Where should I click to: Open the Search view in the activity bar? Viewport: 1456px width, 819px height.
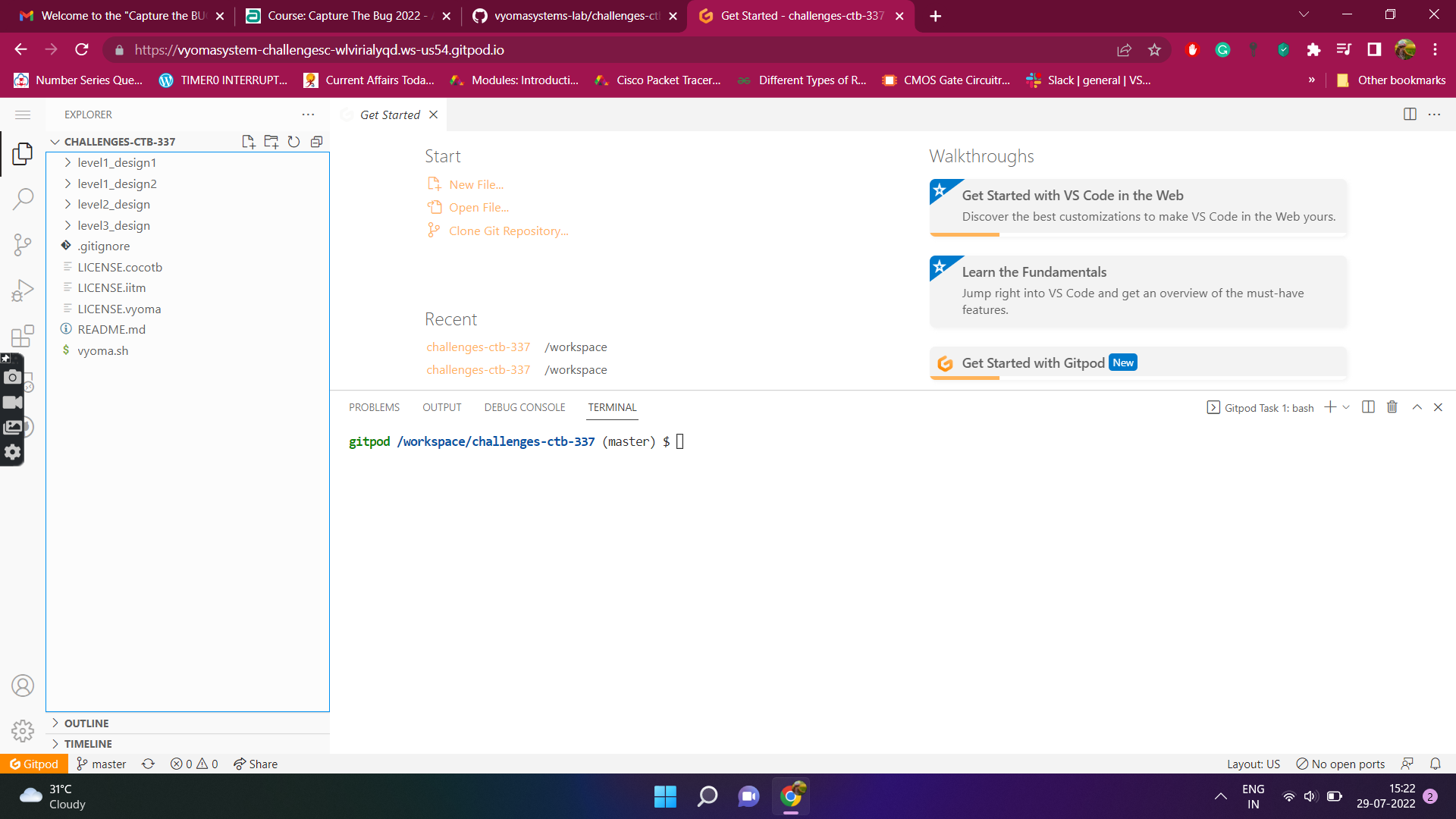coord(23,199)
